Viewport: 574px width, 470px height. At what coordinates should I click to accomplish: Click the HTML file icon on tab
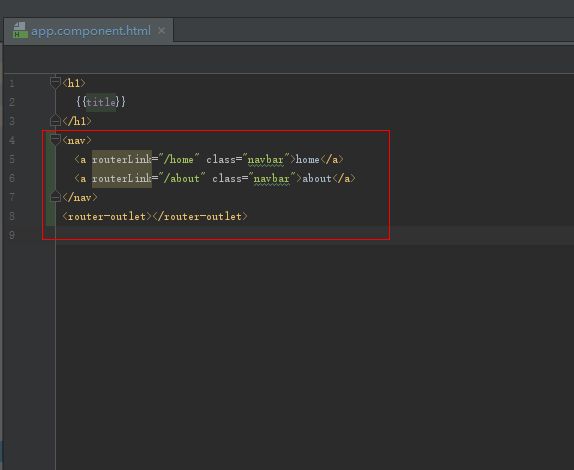pyautogui.click(x=20, y=30)
